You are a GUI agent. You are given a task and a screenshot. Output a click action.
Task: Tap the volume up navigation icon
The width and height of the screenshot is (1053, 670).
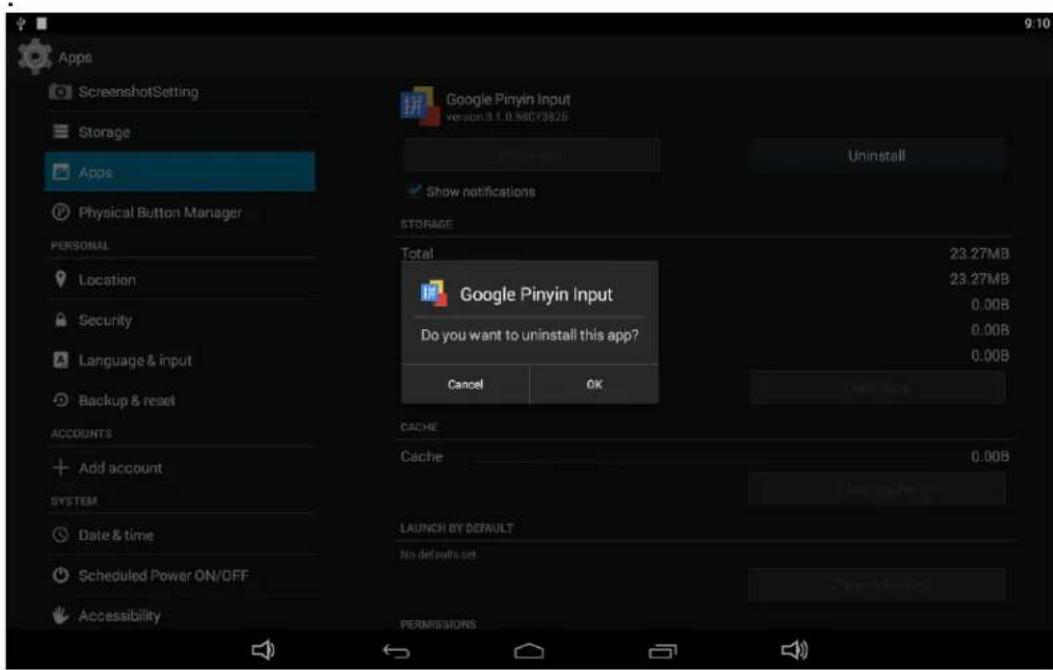tap(794, 650)
